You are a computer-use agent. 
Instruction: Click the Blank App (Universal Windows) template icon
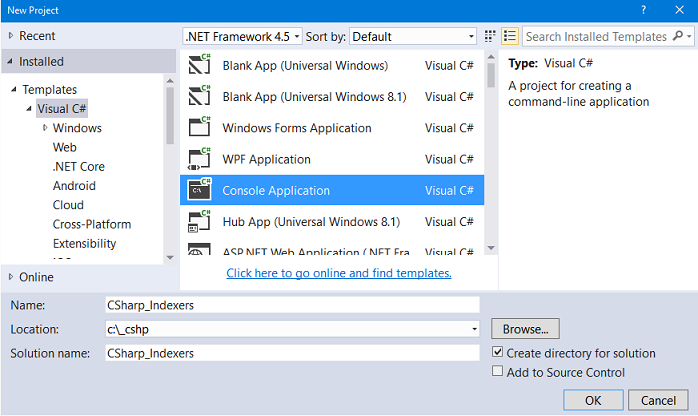[x=199, y=65]
